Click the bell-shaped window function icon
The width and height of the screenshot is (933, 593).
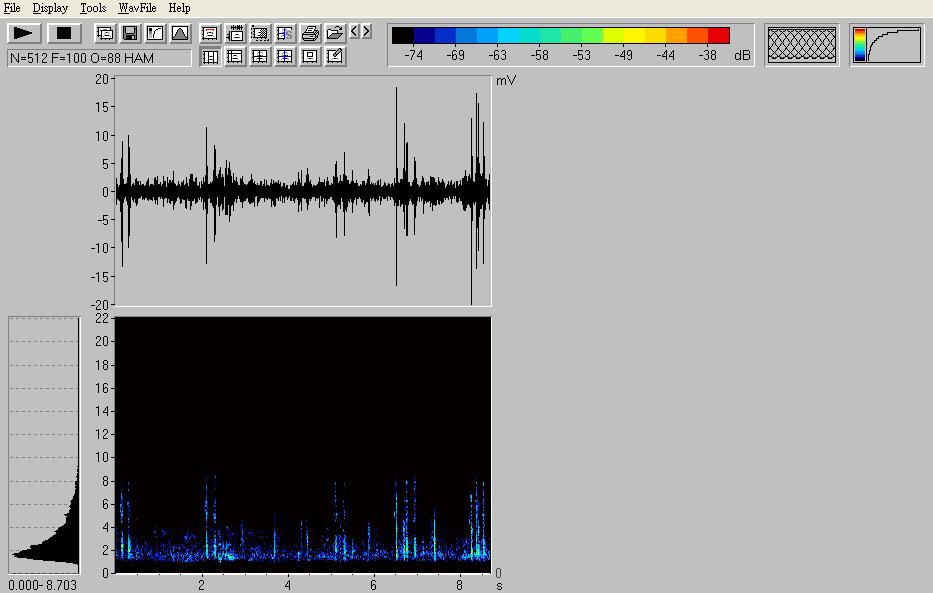point(180,33)
